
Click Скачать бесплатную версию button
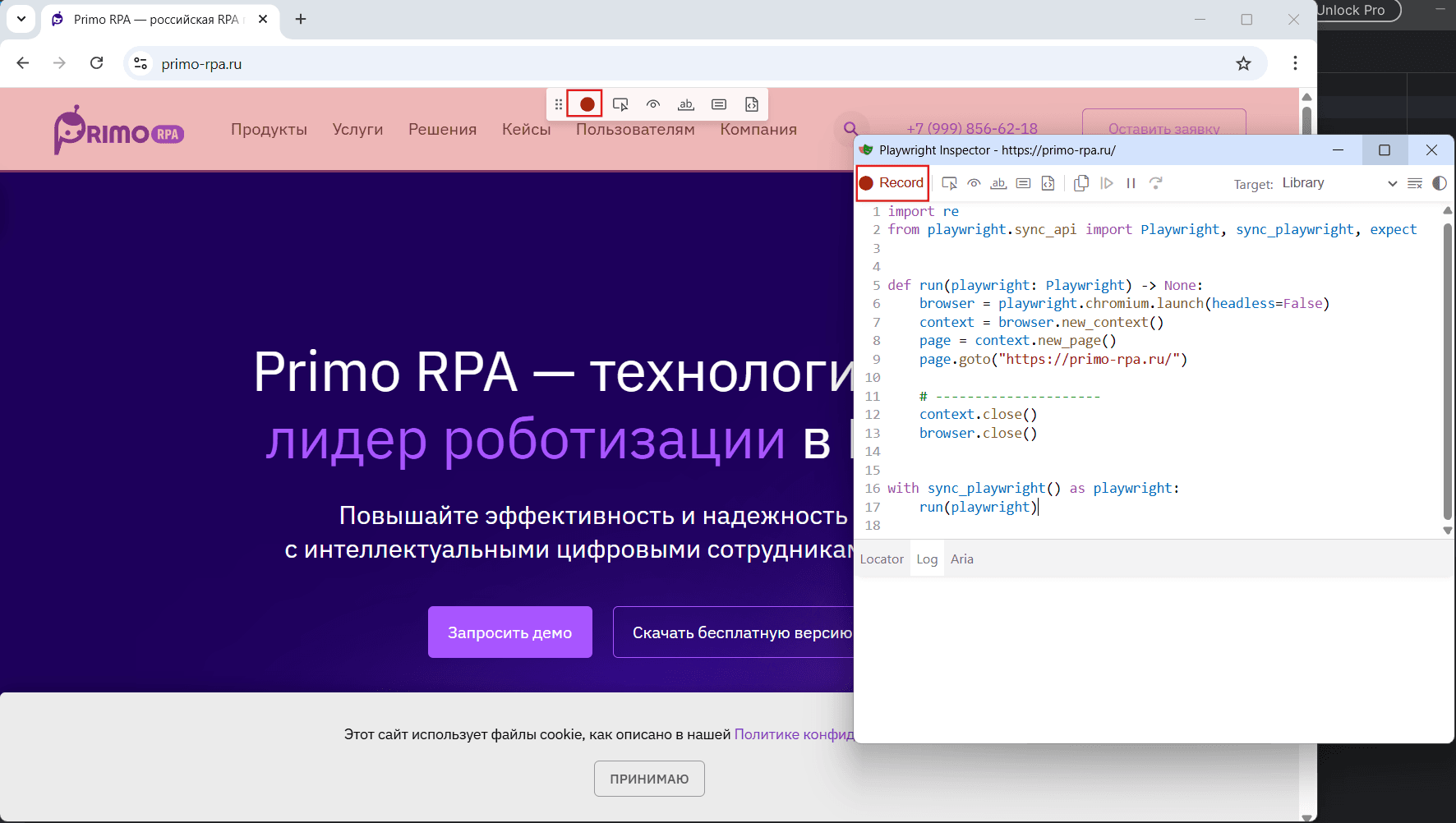tap(734, 632)
